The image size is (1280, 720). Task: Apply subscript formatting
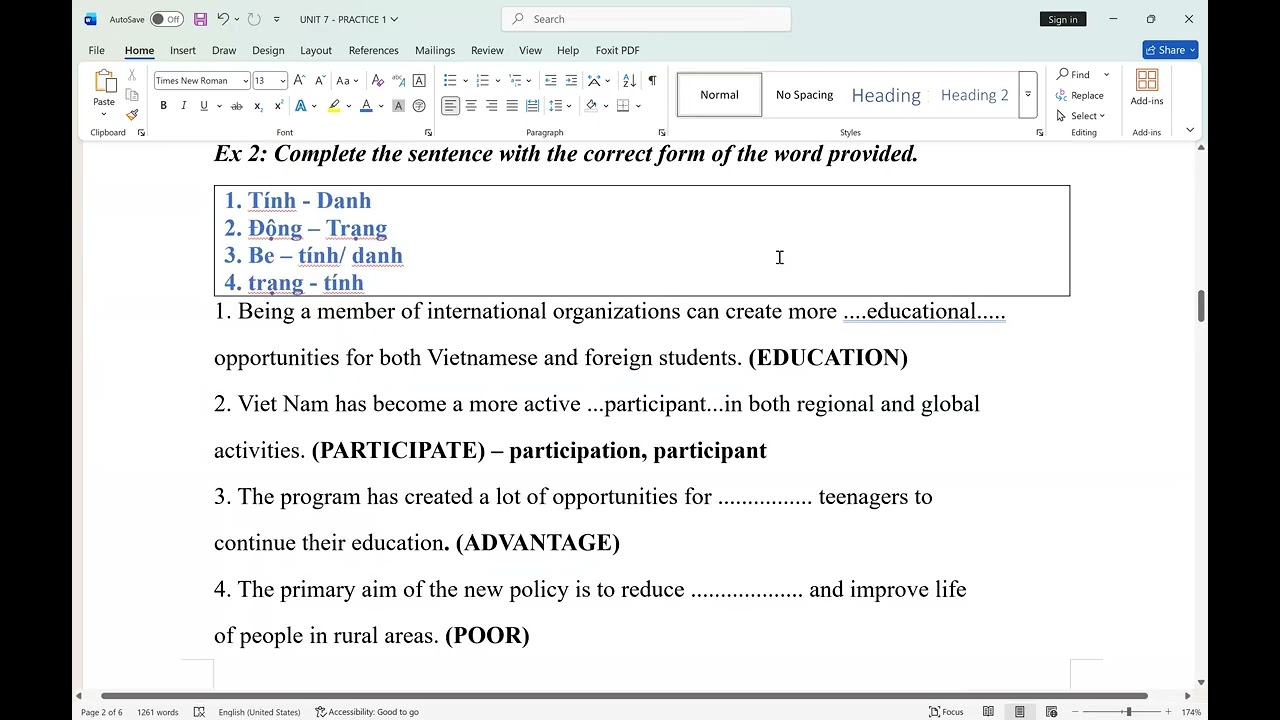click(258, 106)
